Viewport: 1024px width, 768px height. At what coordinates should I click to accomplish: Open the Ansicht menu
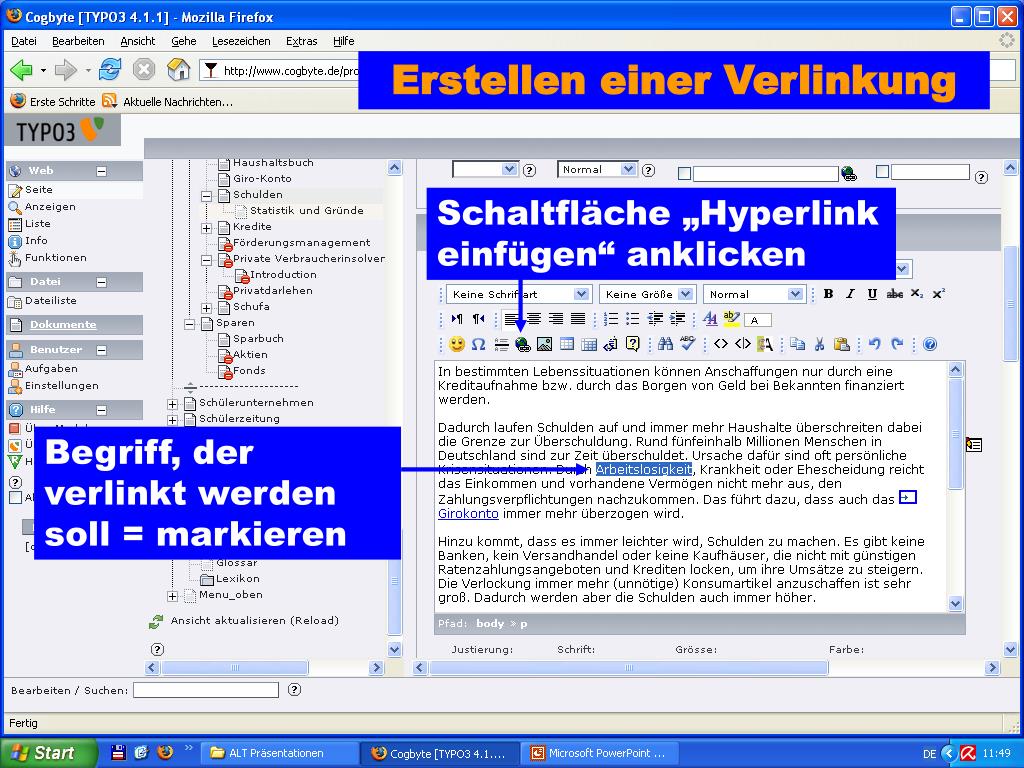coord(138,41)
